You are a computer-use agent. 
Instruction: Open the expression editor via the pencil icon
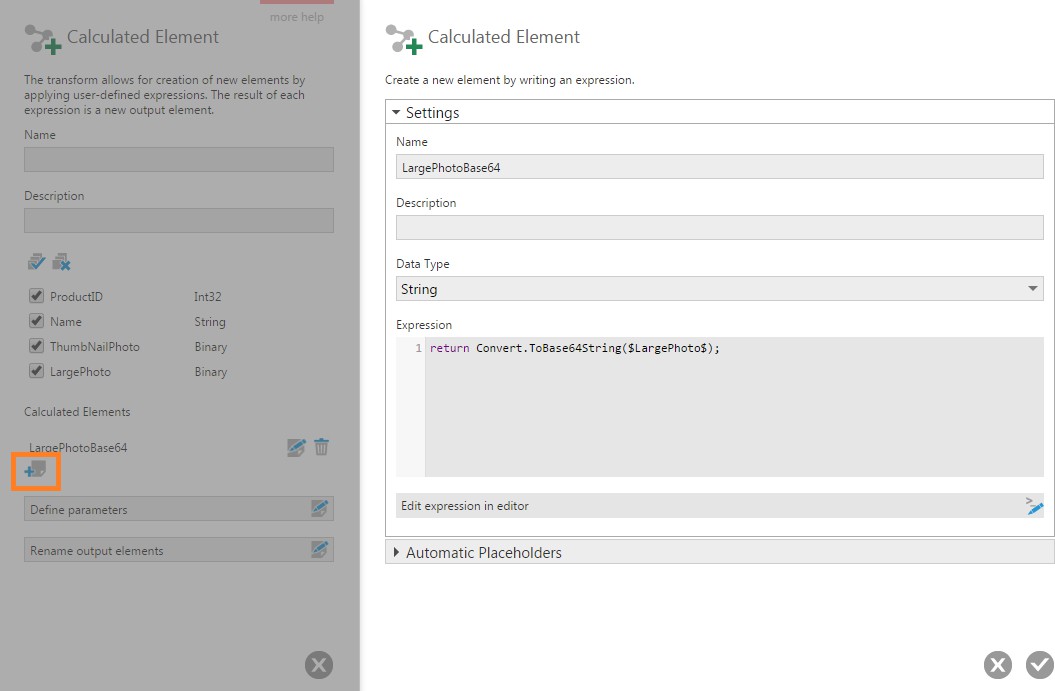tap(1035, 507)
